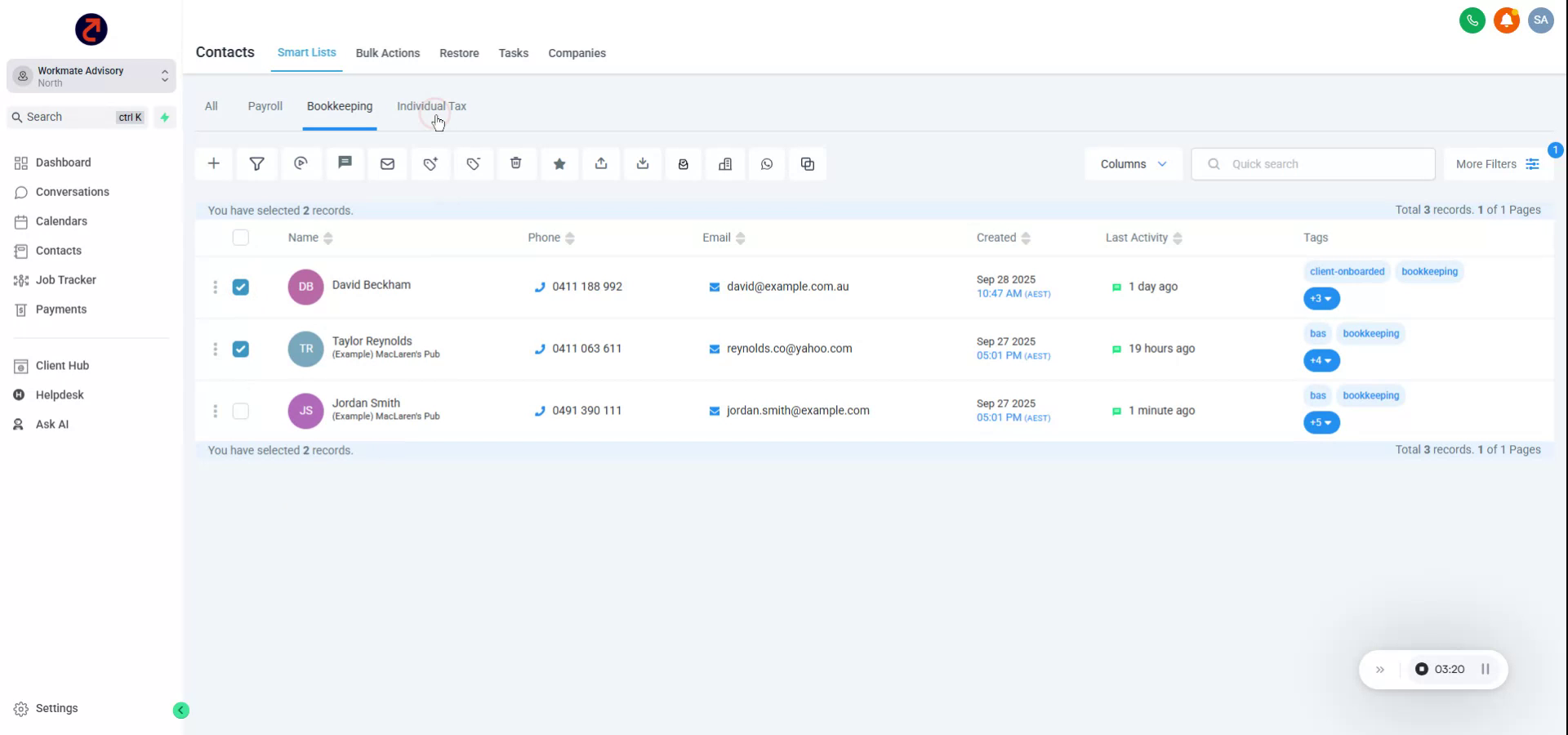Star the selected contacts via the star icon
The height and width of the screenshot is (735, 1568).
coord(559,163)
